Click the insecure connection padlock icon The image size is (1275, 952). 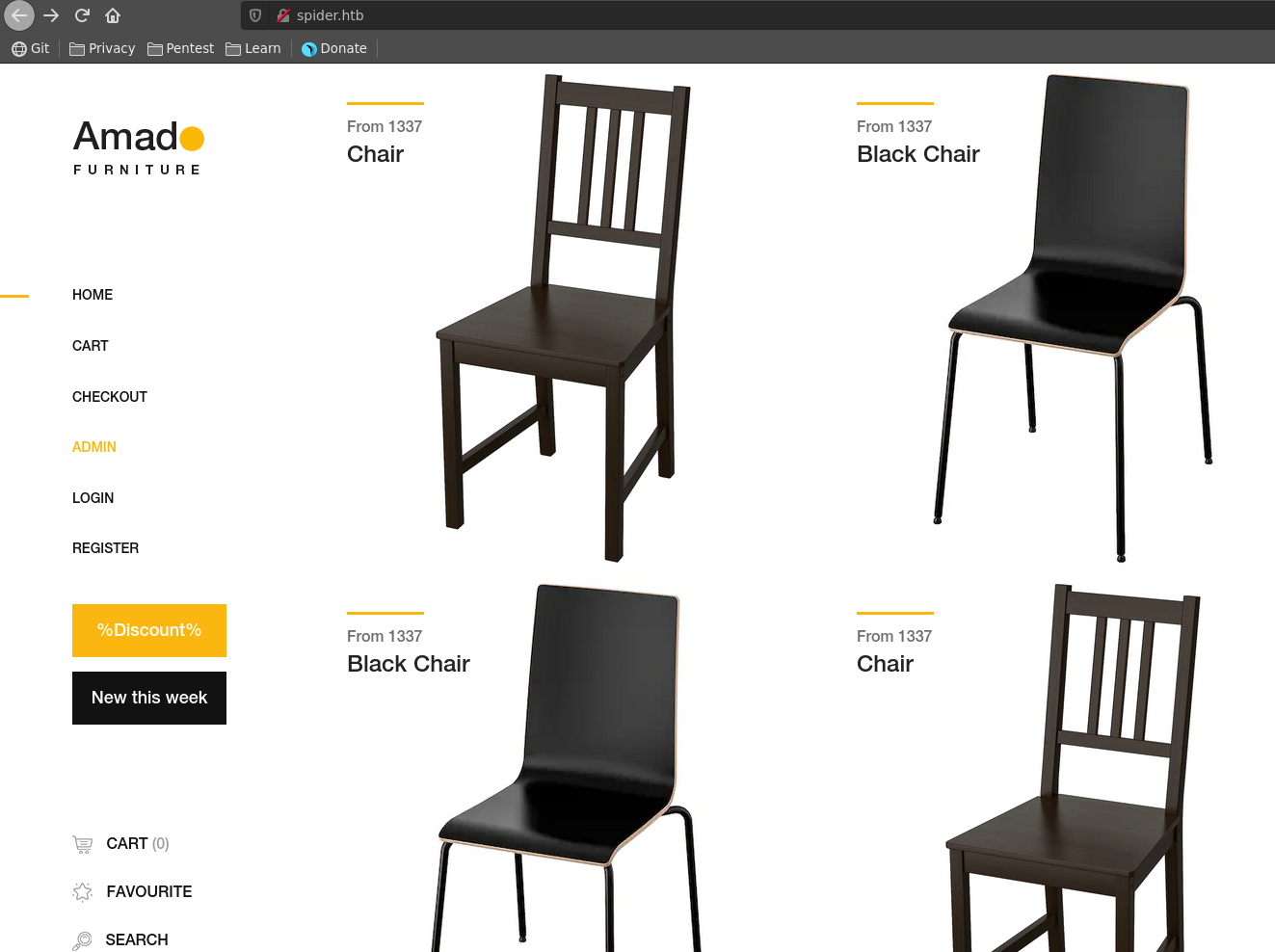283,15
